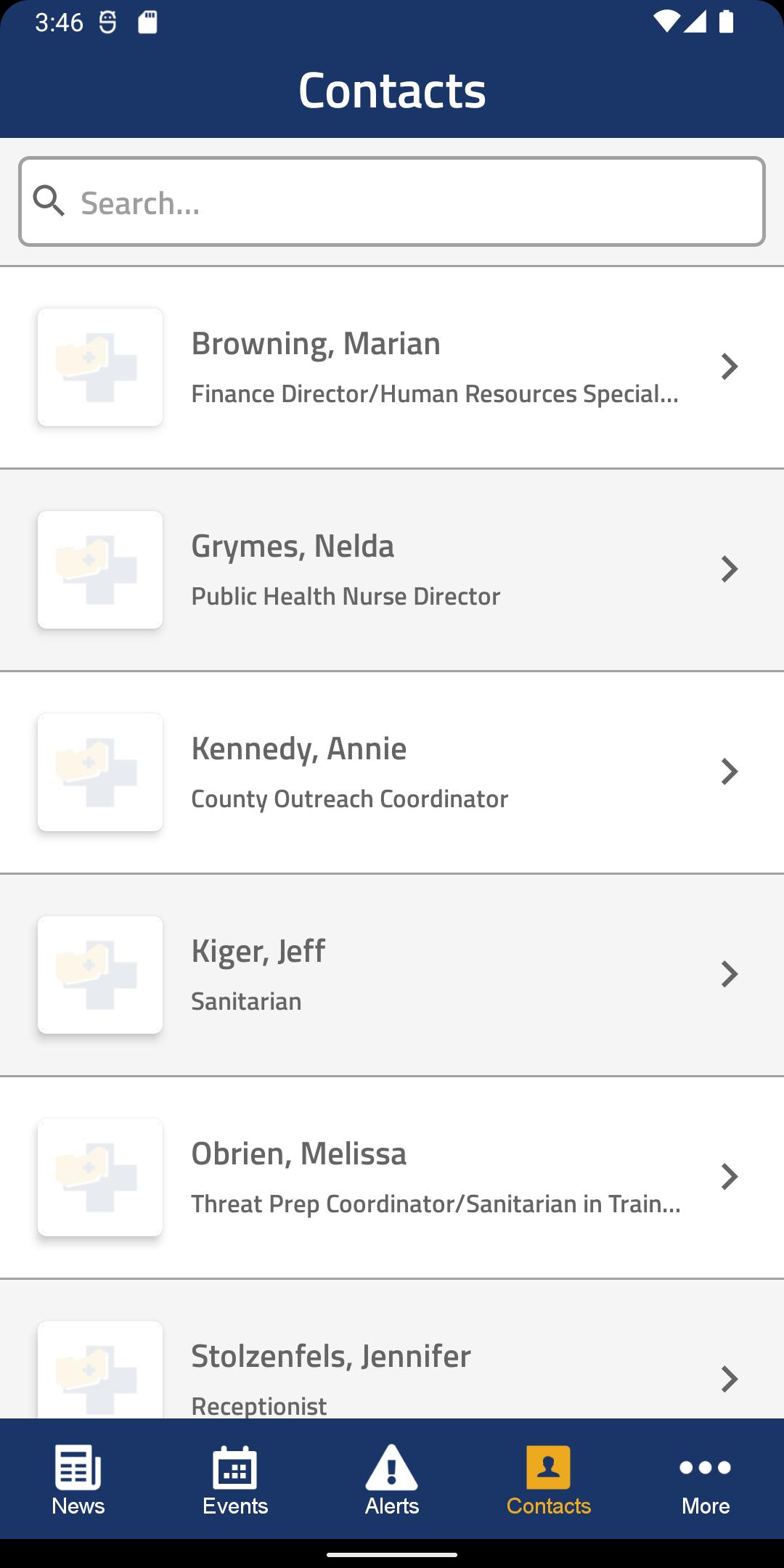Viewport: 784px width, 1568px height.
Task: Open Kennedy, Annie contact name
Action: [298, 748]
